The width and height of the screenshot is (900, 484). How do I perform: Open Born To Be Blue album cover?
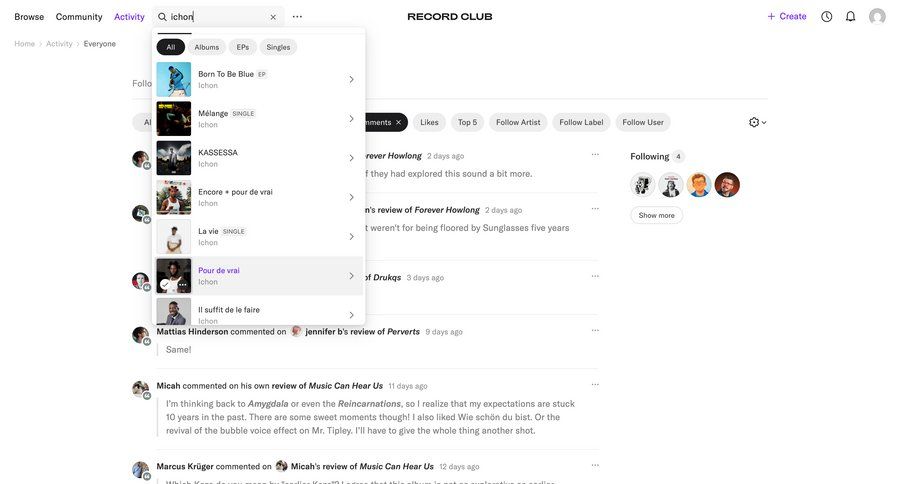click(x=174, y=79)
